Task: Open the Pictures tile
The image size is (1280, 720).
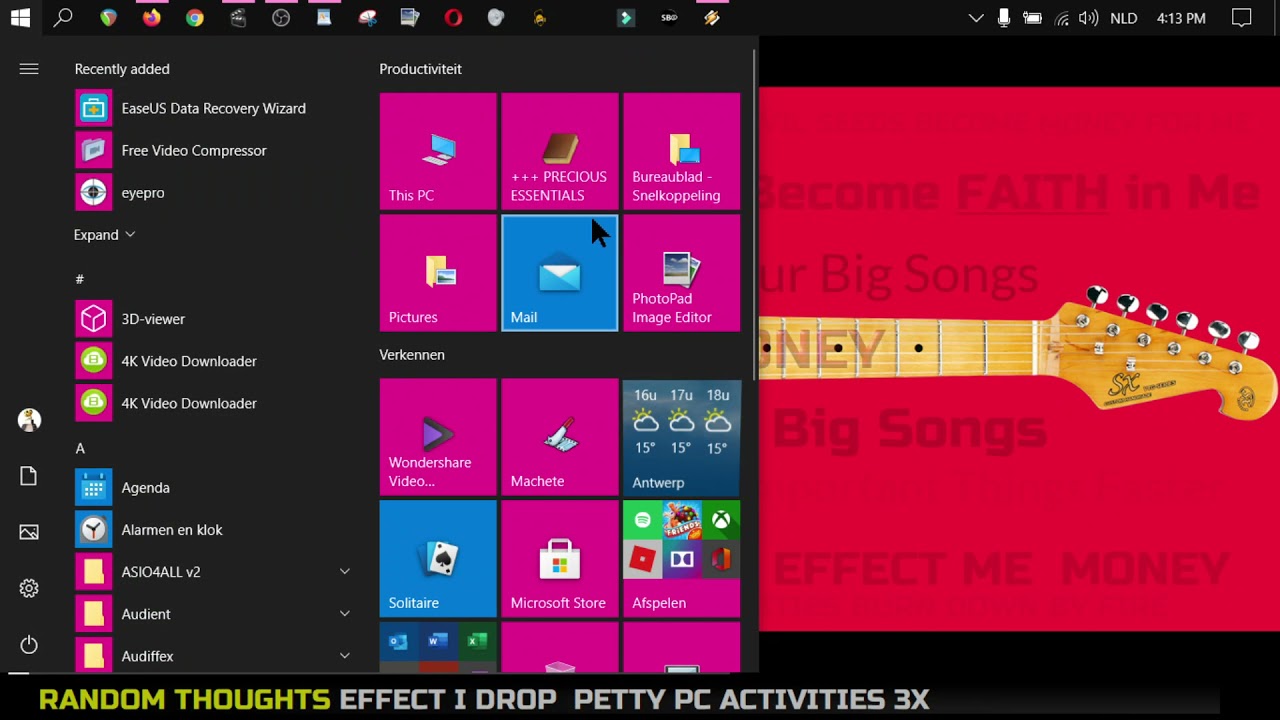Action: coord(438,273)
